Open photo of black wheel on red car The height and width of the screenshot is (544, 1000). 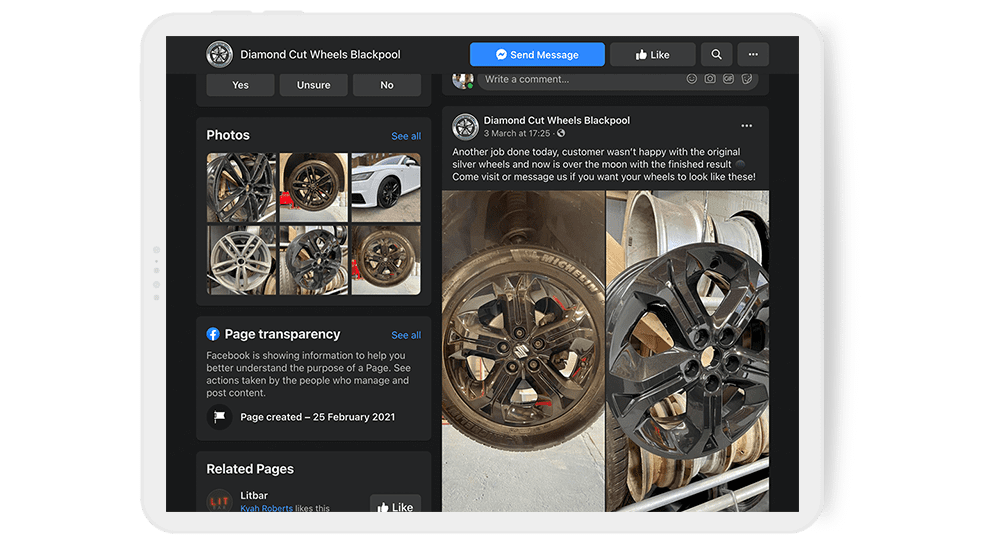314,187
